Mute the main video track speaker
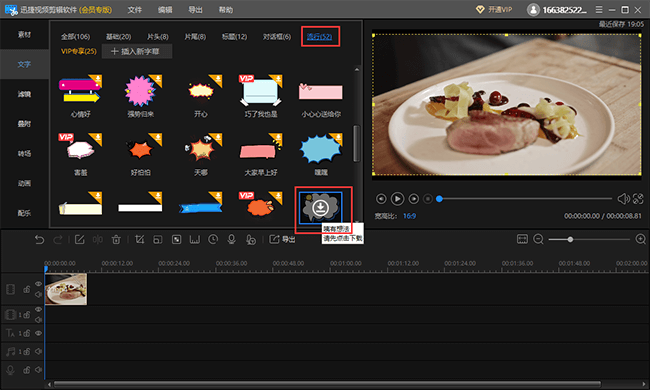Screen dimensions: 650x390 [38, 295]
